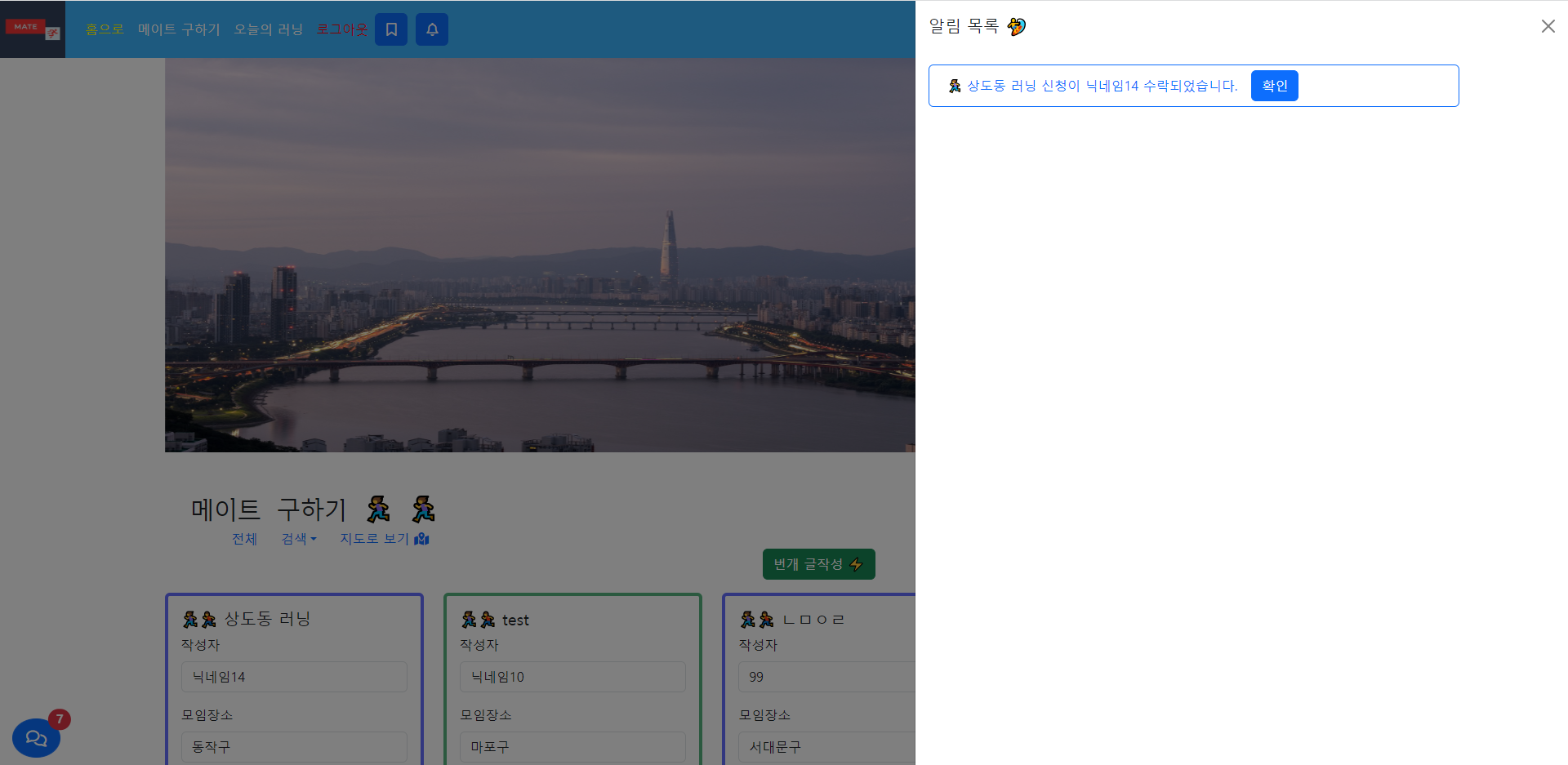Screen dimensions: 1568x765
Task: Click the 메이트 구하기 section heading
Action: point(269,509)
